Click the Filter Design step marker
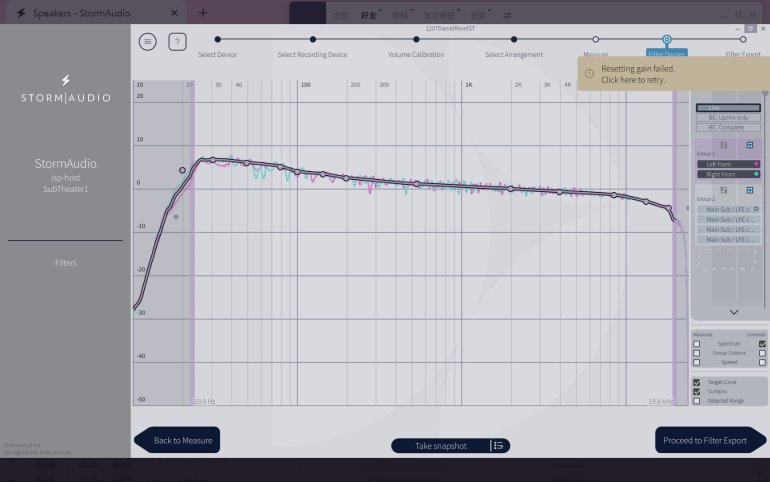Viewport: 770px width, 482px height. click(x=667, y=40)
